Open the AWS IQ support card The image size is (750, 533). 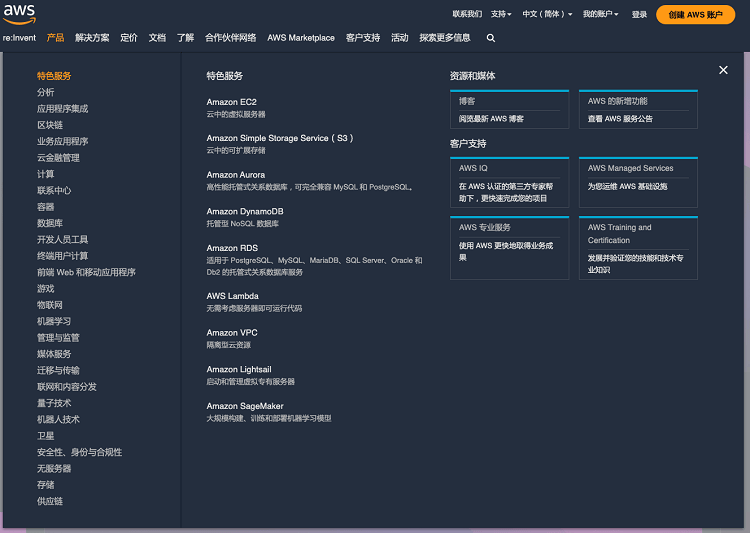tap(509, 182)
